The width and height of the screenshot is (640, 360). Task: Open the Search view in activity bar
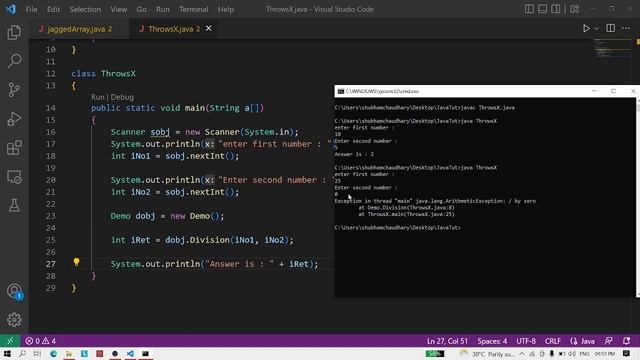coord(14,61)
